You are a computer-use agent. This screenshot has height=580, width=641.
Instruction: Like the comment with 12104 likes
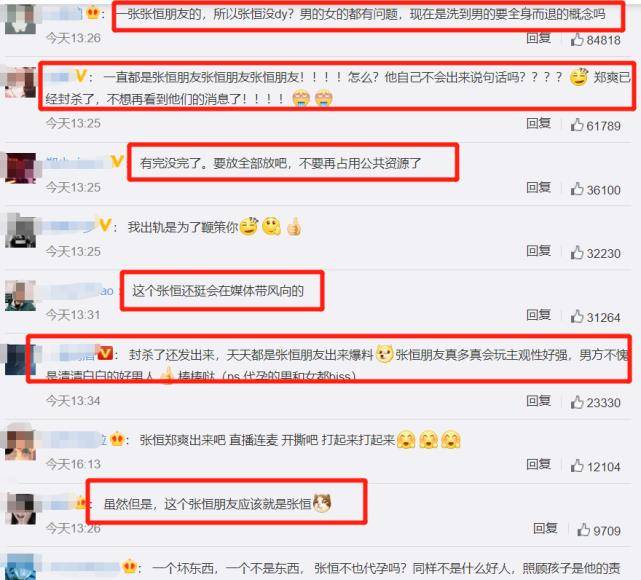(x=577, y=466)
